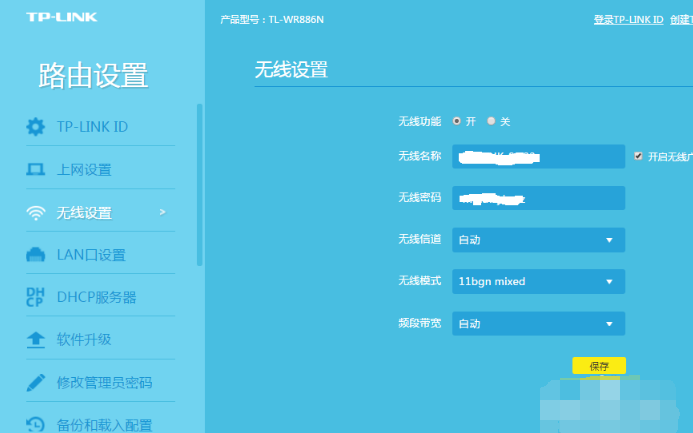Open the 频段带宽 dropdown
This screenshot has width=693, height=433.
click(538, 323)
